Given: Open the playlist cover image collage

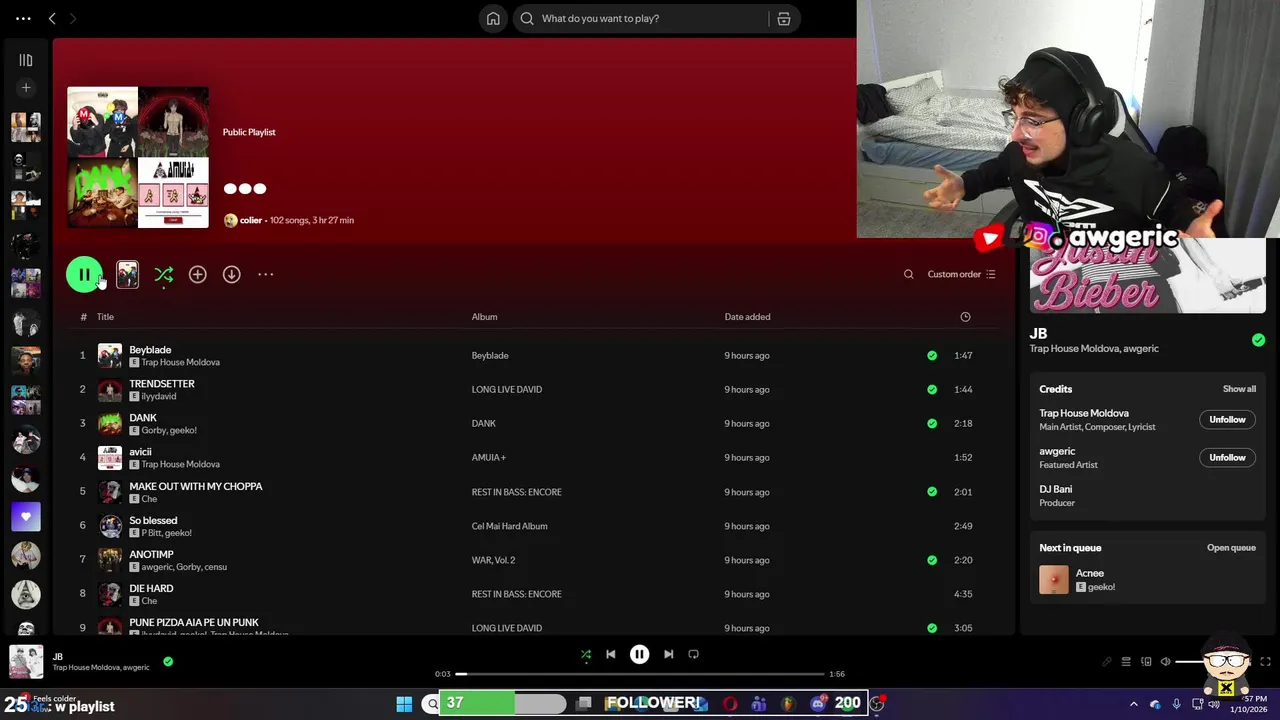Looking at the screenshot, I should click(x=138, y=157).
